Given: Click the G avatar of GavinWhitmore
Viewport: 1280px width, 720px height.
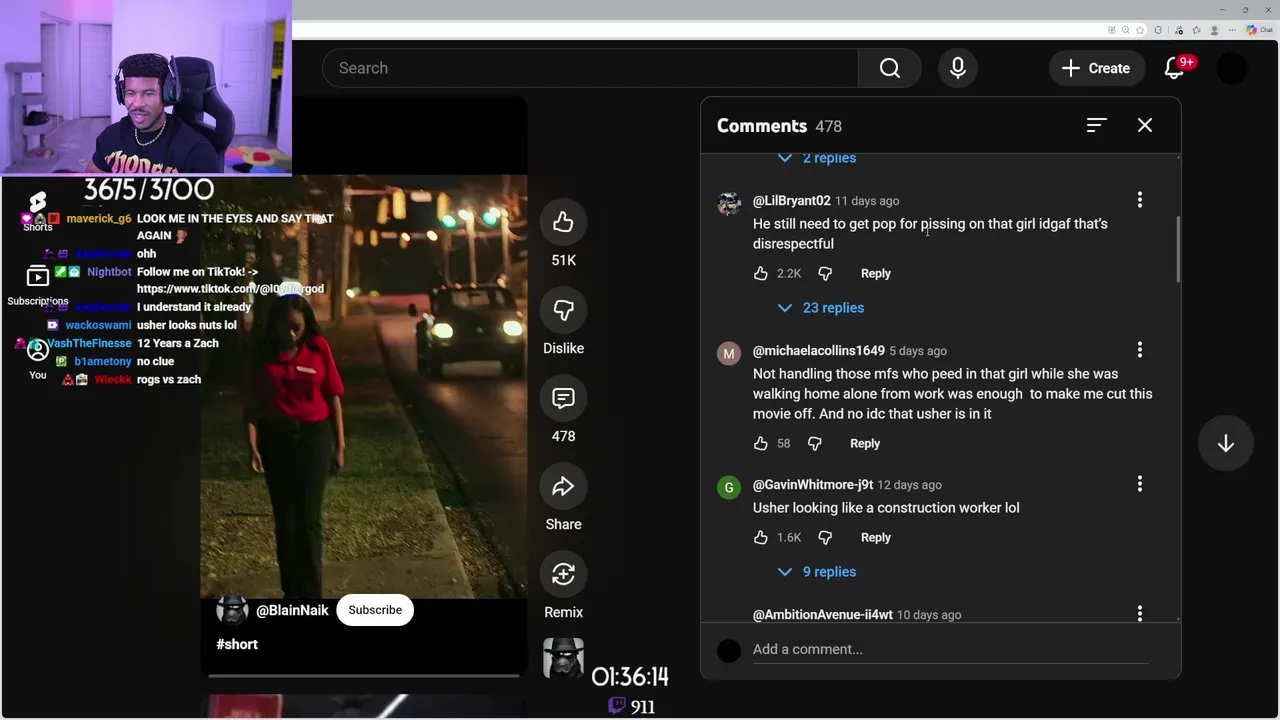Looking at the screenshot, I should (729, 487).
